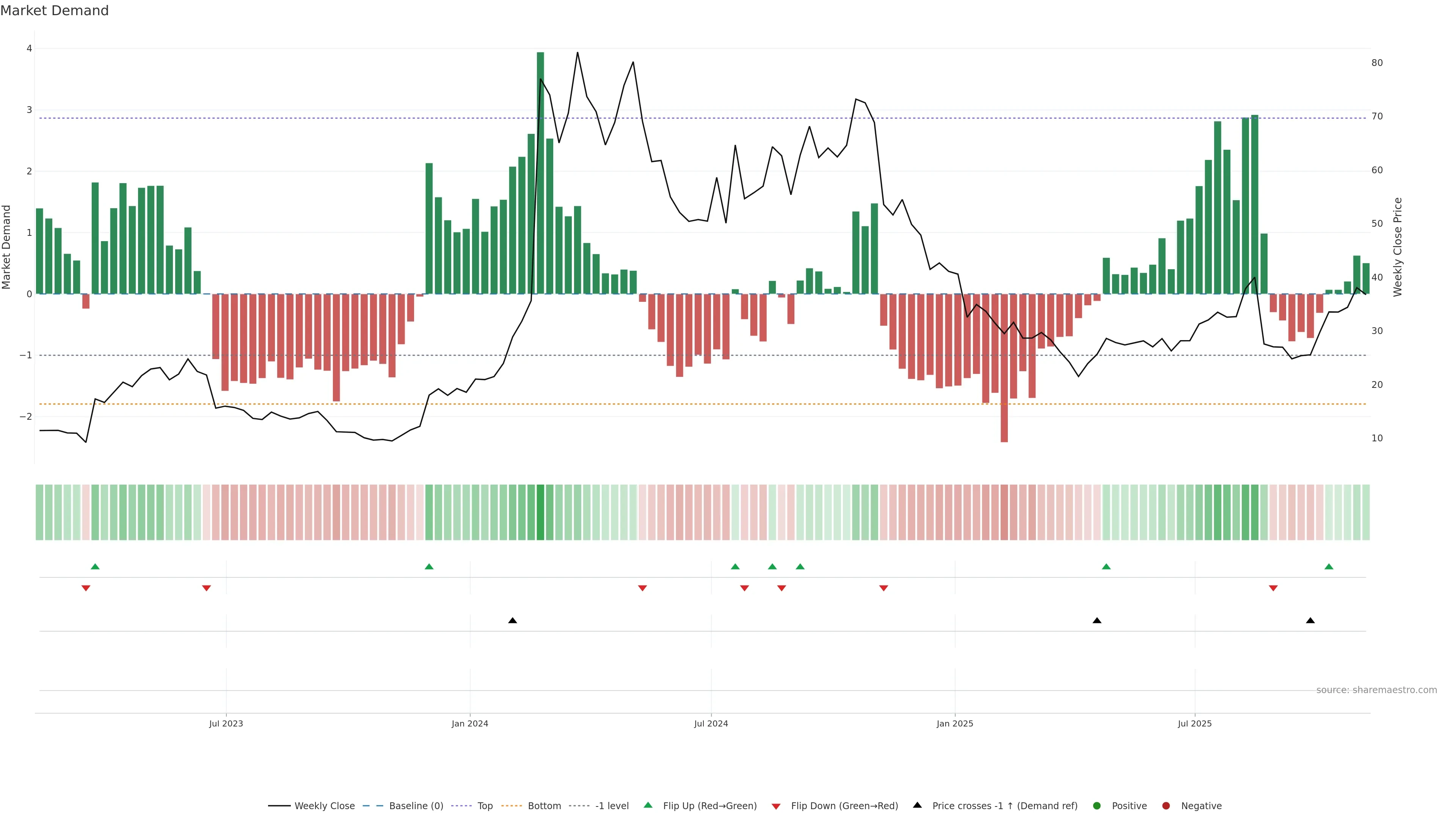Click the source sharemaestro.com text
This screenshot has width=1456, height=819.
click(x=1376, y=690)
